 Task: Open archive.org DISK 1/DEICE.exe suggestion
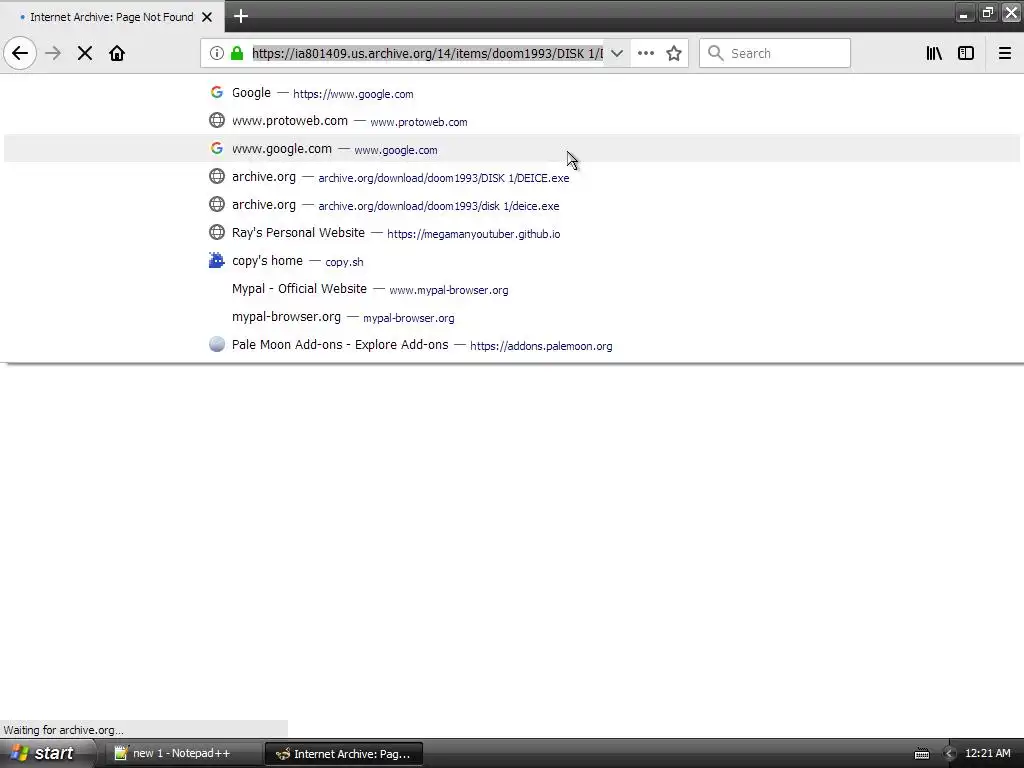coord(512,177)
